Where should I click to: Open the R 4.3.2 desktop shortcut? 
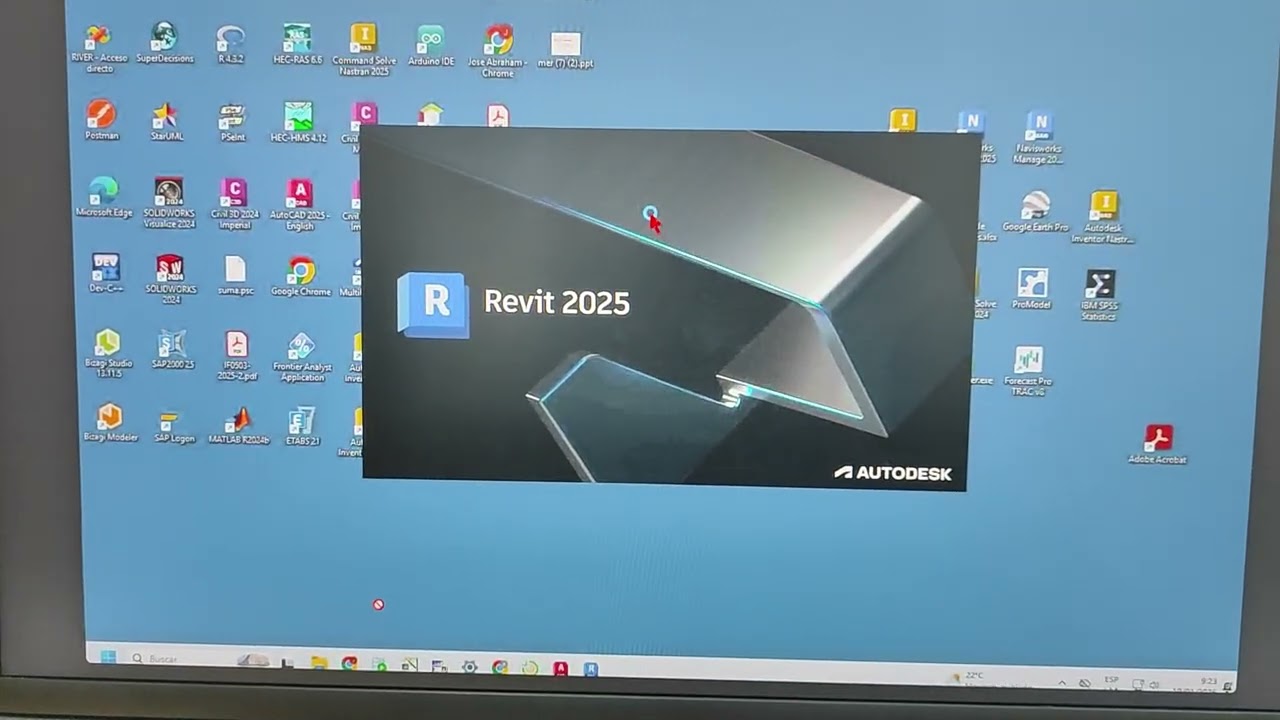pos(231,45)
